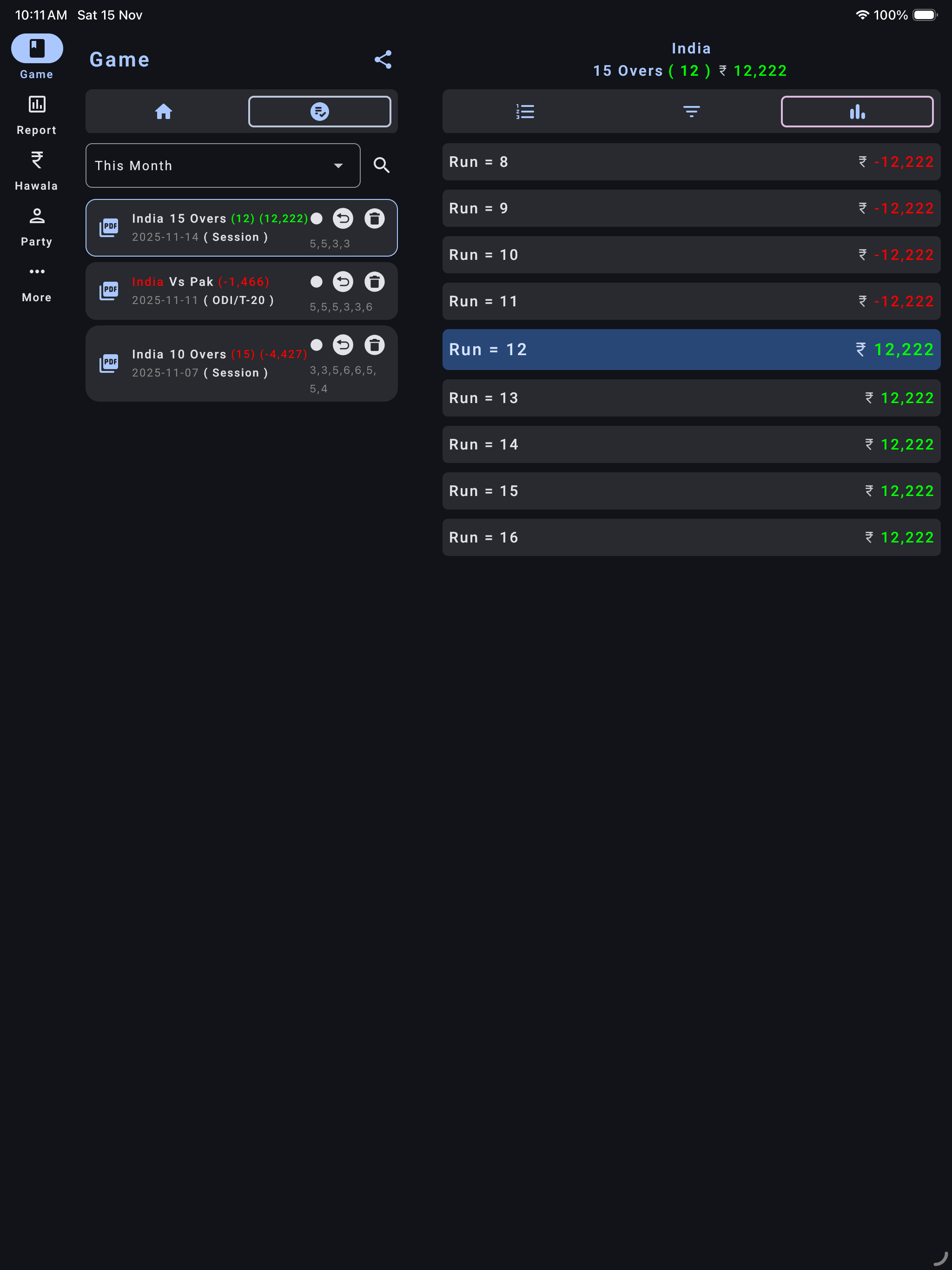Open the Hawala rupee section

coord(37,171)
